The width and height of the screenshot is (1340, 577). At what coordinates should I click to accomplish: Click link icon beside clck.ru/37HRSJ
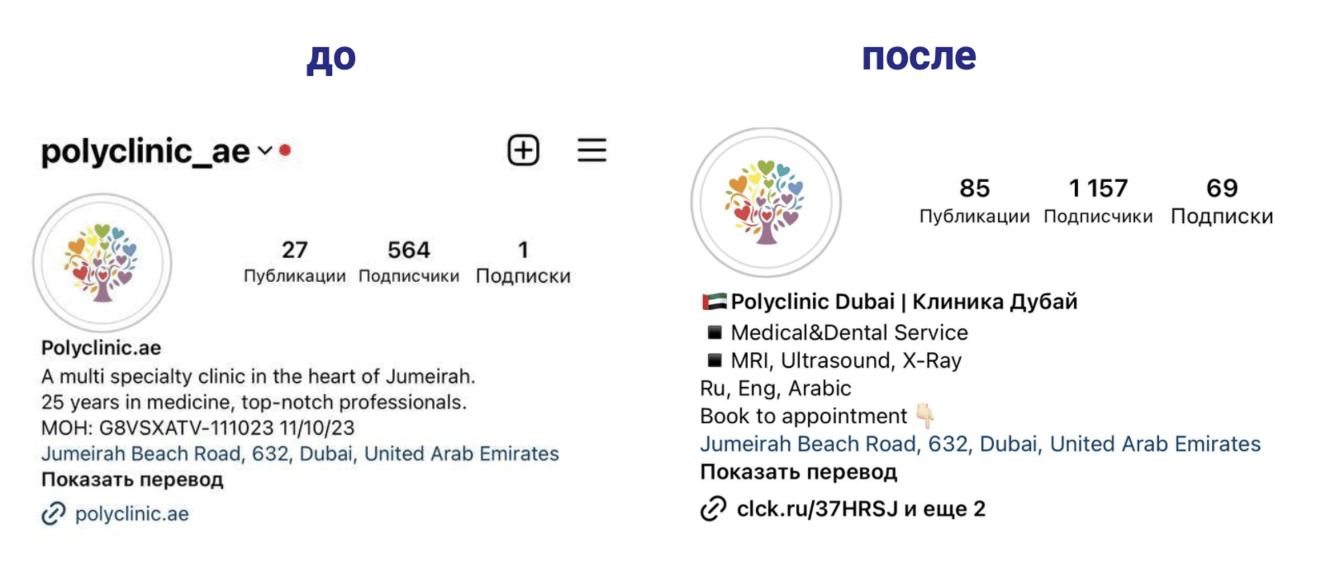click(x=713, y=509)
